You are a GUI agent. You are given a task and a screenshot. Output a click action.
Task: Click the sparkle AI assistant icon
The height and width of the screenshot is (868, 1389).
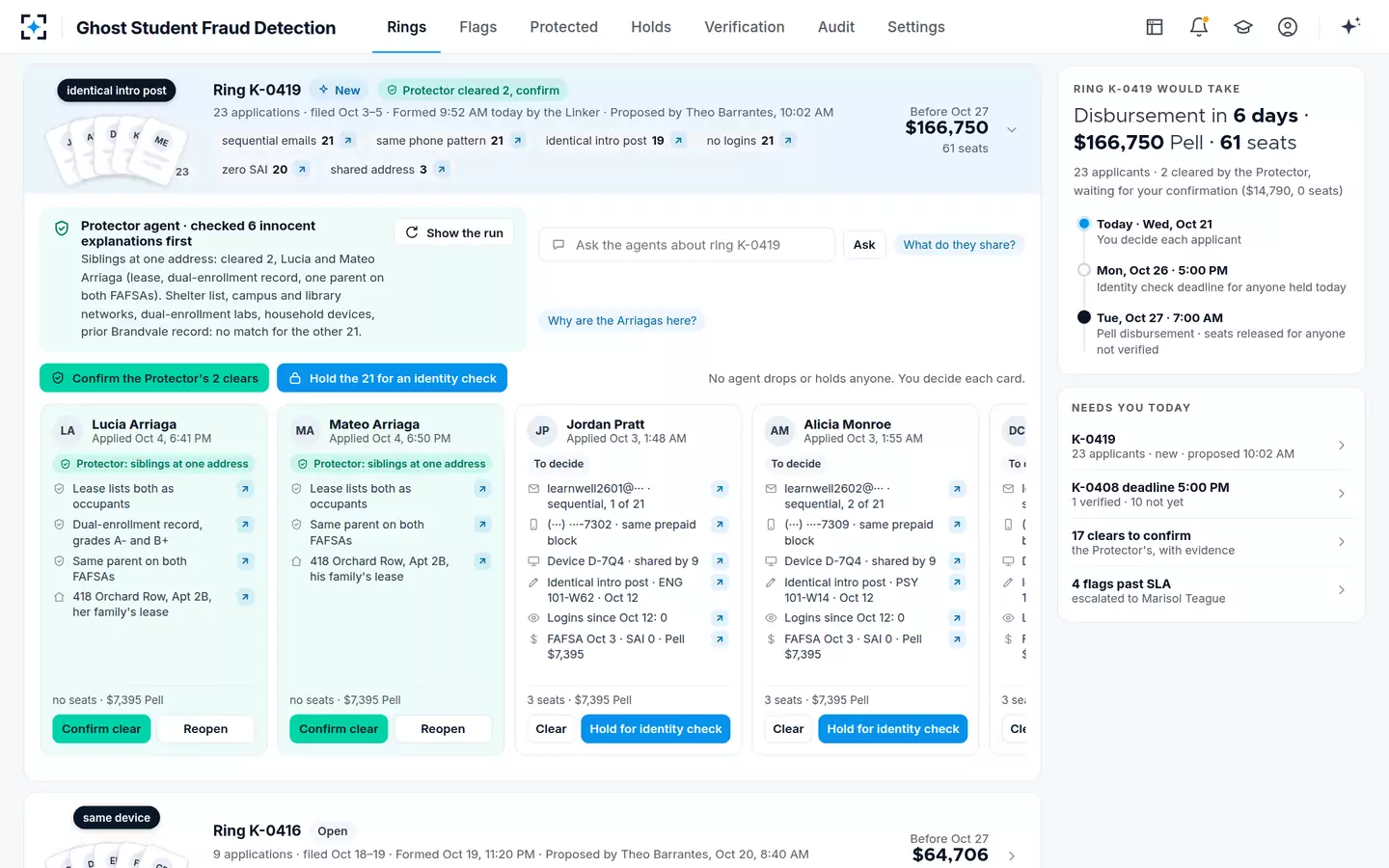click(1350, 26)
